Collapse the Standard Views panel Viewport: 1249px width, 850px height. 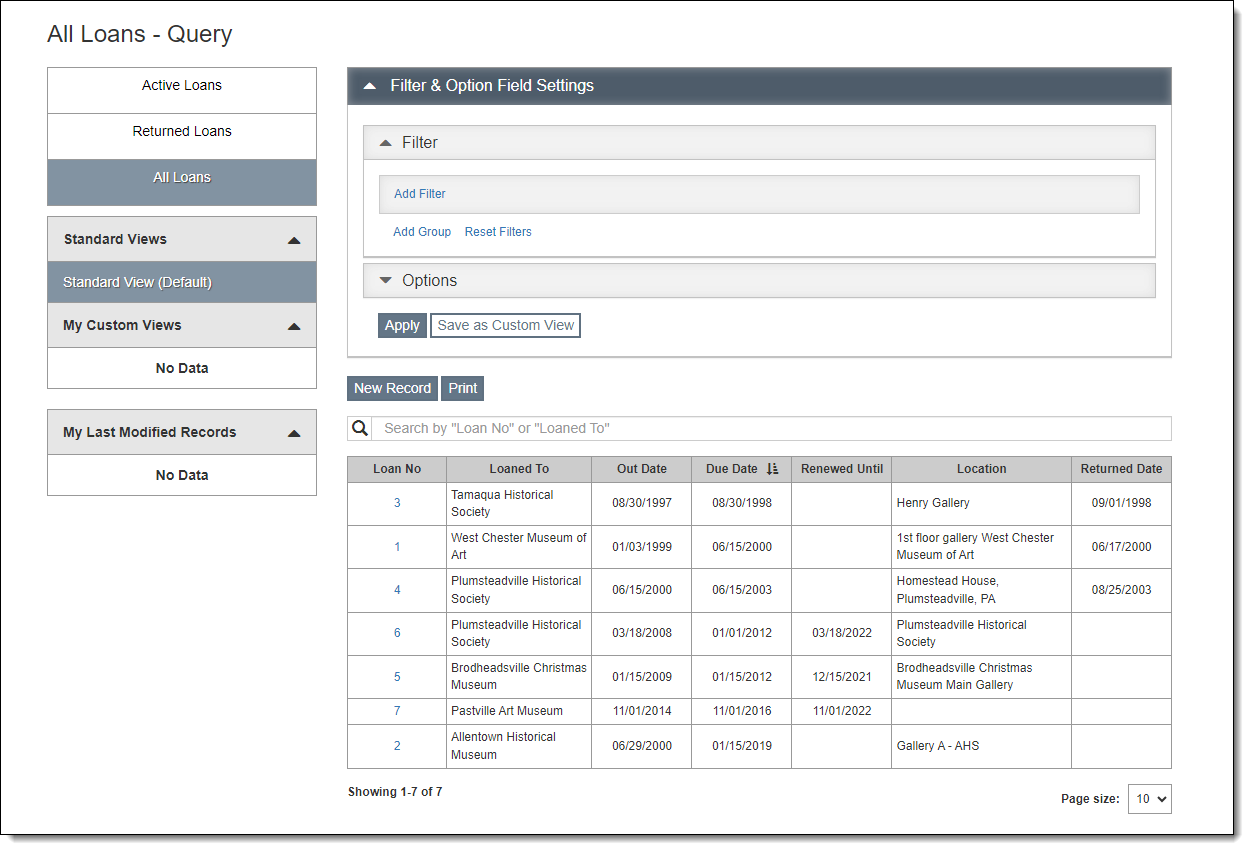[x=294, y=240]
